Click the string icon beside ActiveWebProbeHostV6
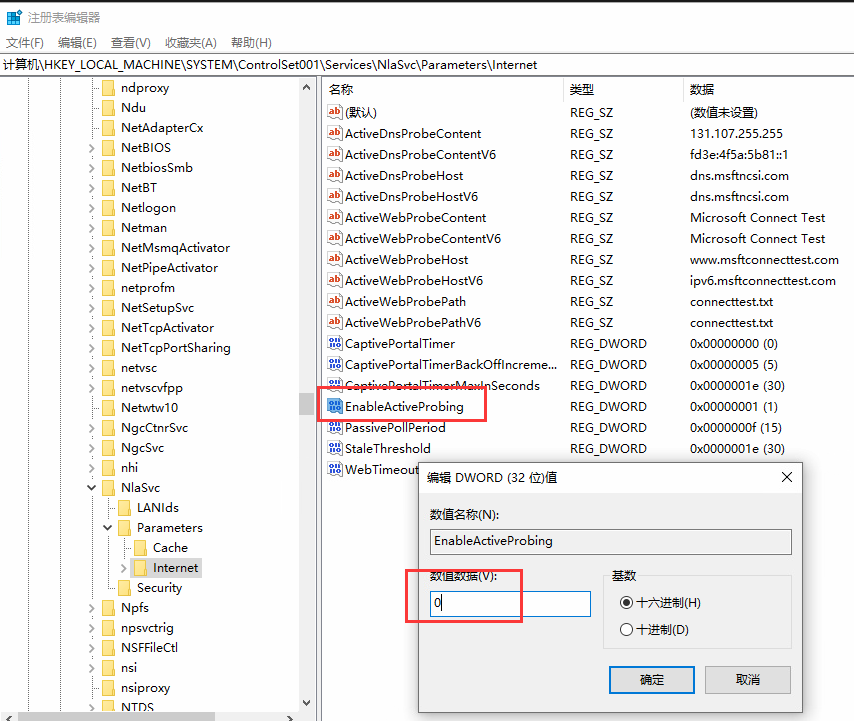Viewport: 854px width, 721px height. tap(334, 280)
